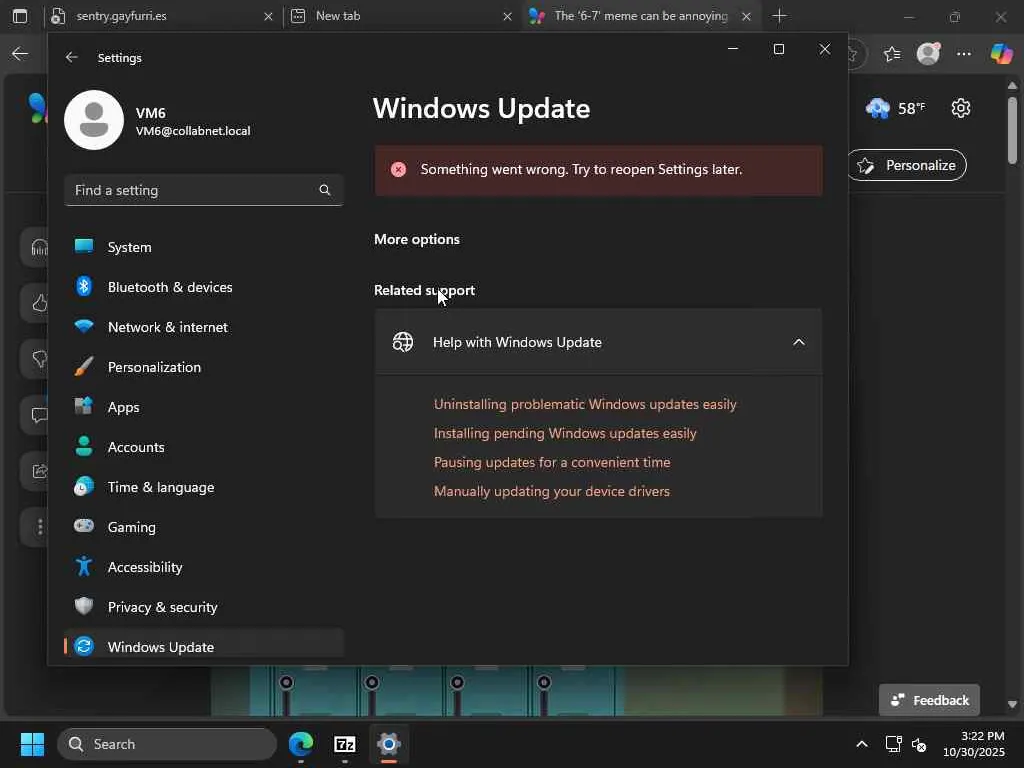Switch to the New tab browser tab
This screenshot has width=1024, height=768.
[400, 16]
